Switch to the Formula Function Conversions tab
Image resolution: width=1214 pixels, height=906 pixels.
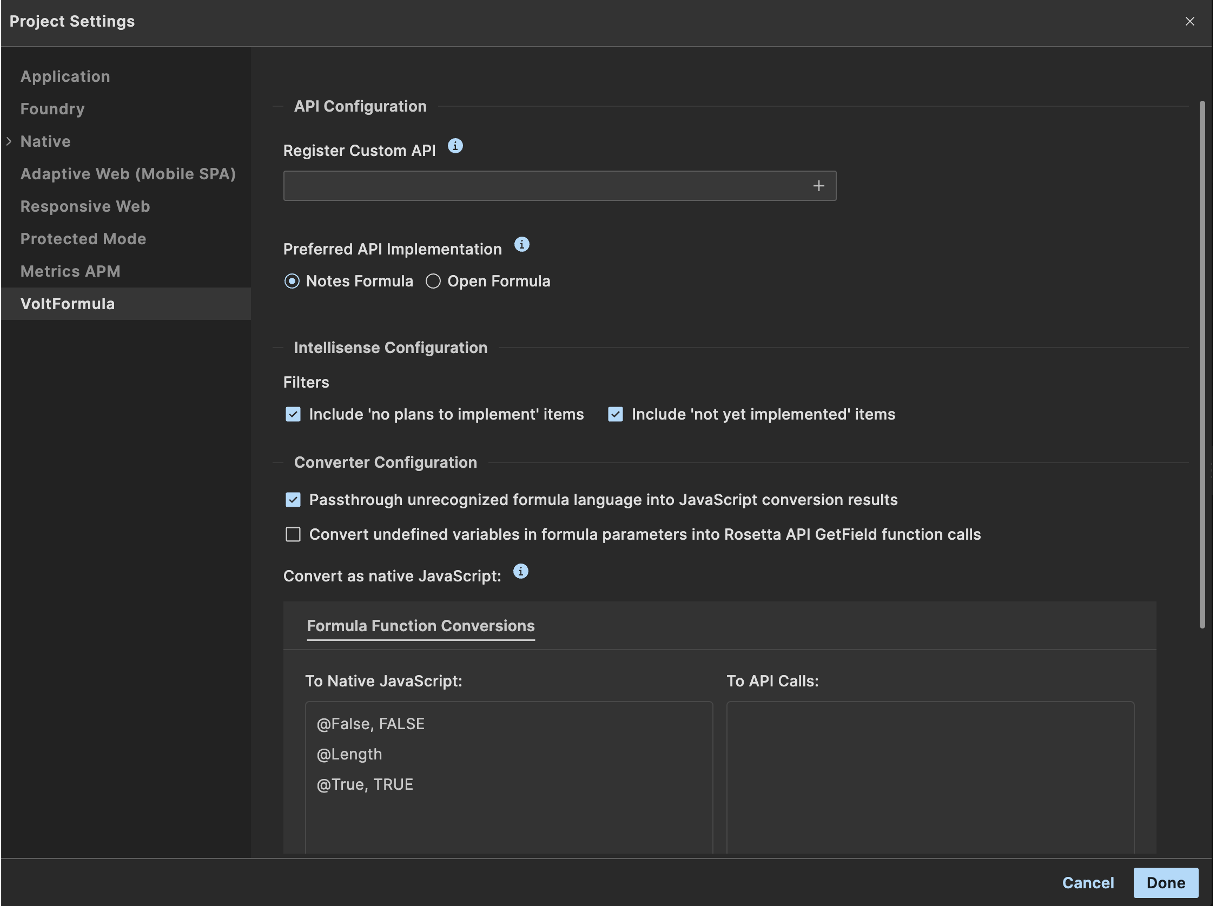pos(420,626)
